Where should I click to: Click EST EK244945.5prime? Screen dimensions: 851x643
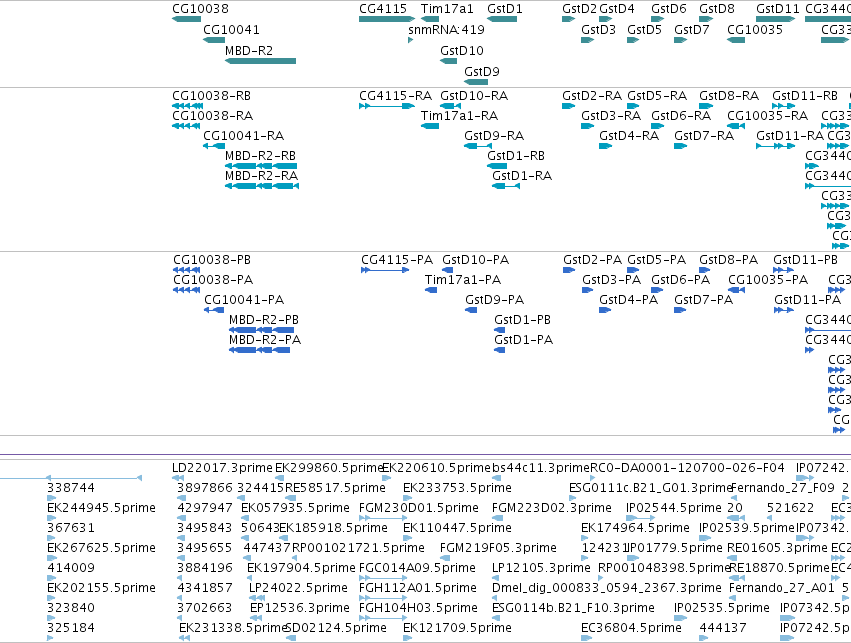(52, 518)
